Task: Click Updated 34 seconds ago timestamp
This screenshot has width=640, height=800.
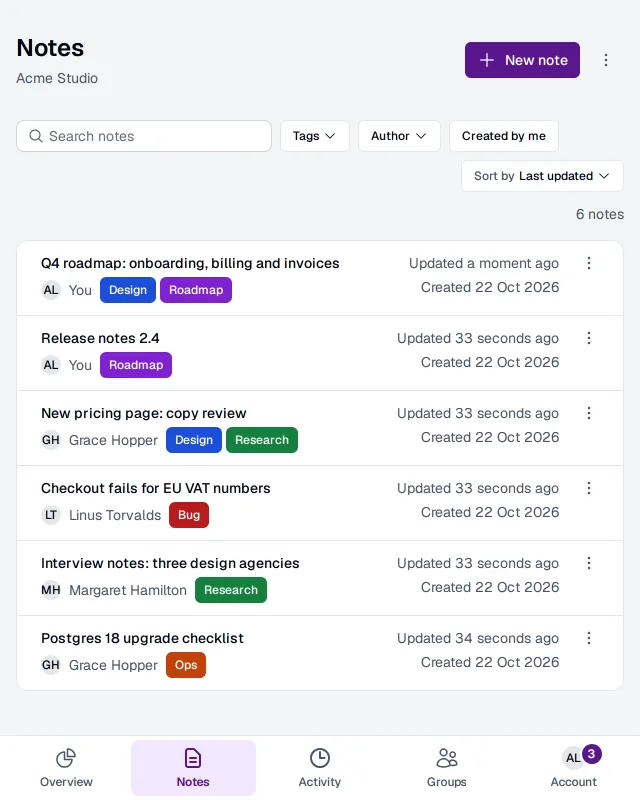Action: click(x=478, y=638)
